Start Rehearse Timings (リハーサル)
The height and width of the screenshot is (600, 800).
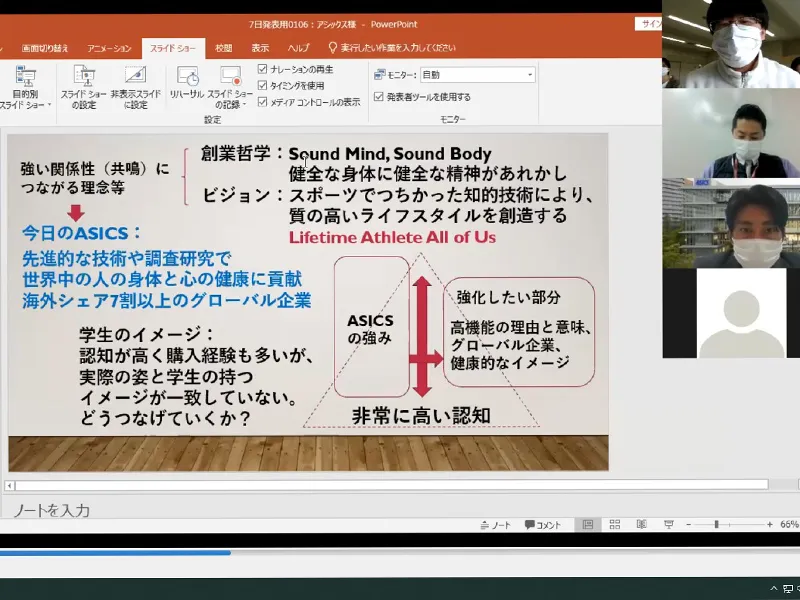187,82
